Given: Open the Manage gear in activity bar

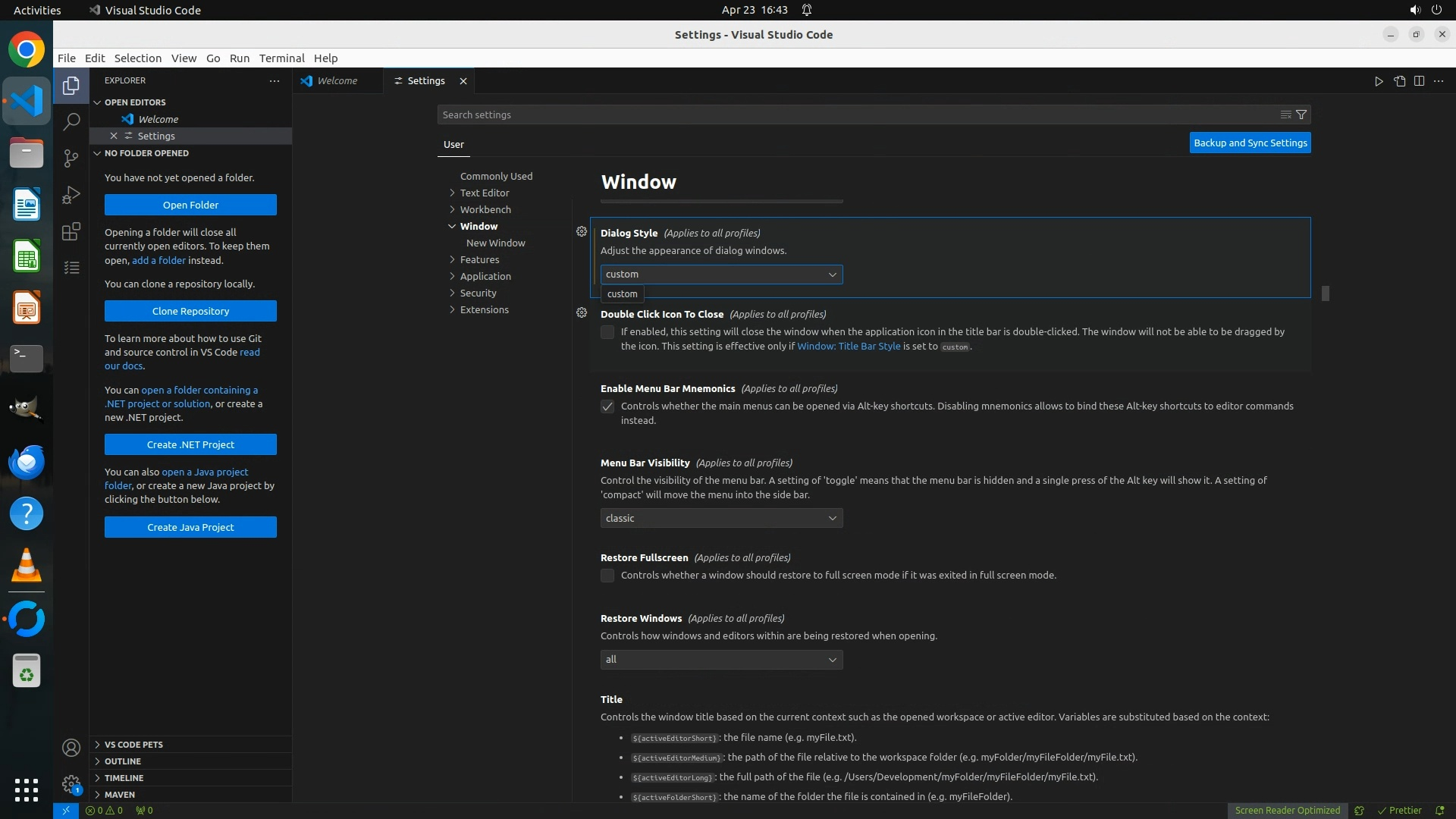Looking at the screenshot, I should click(71, 784).
